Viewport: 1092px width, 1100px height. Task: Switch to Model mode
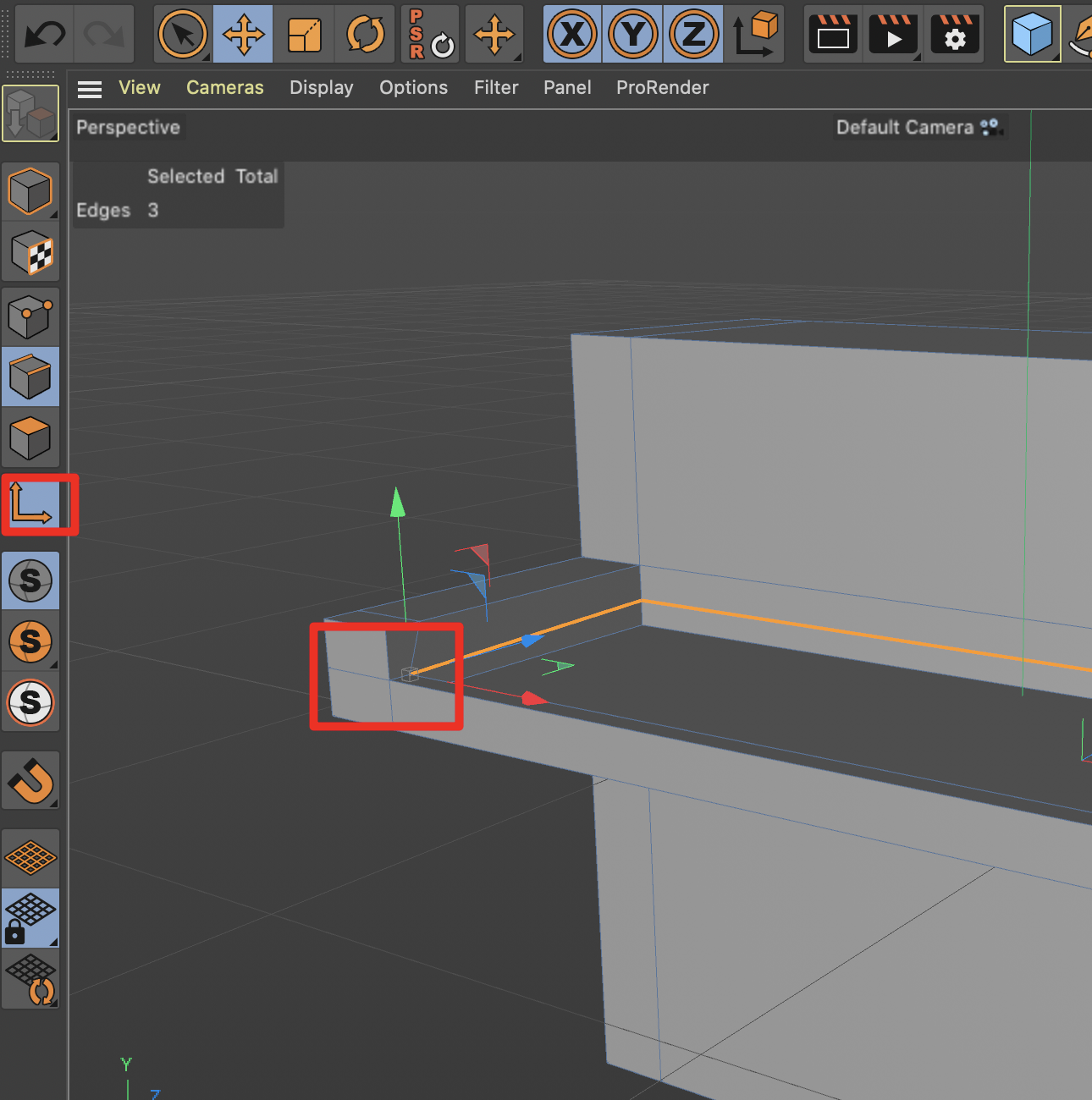(x=30, y=192)
